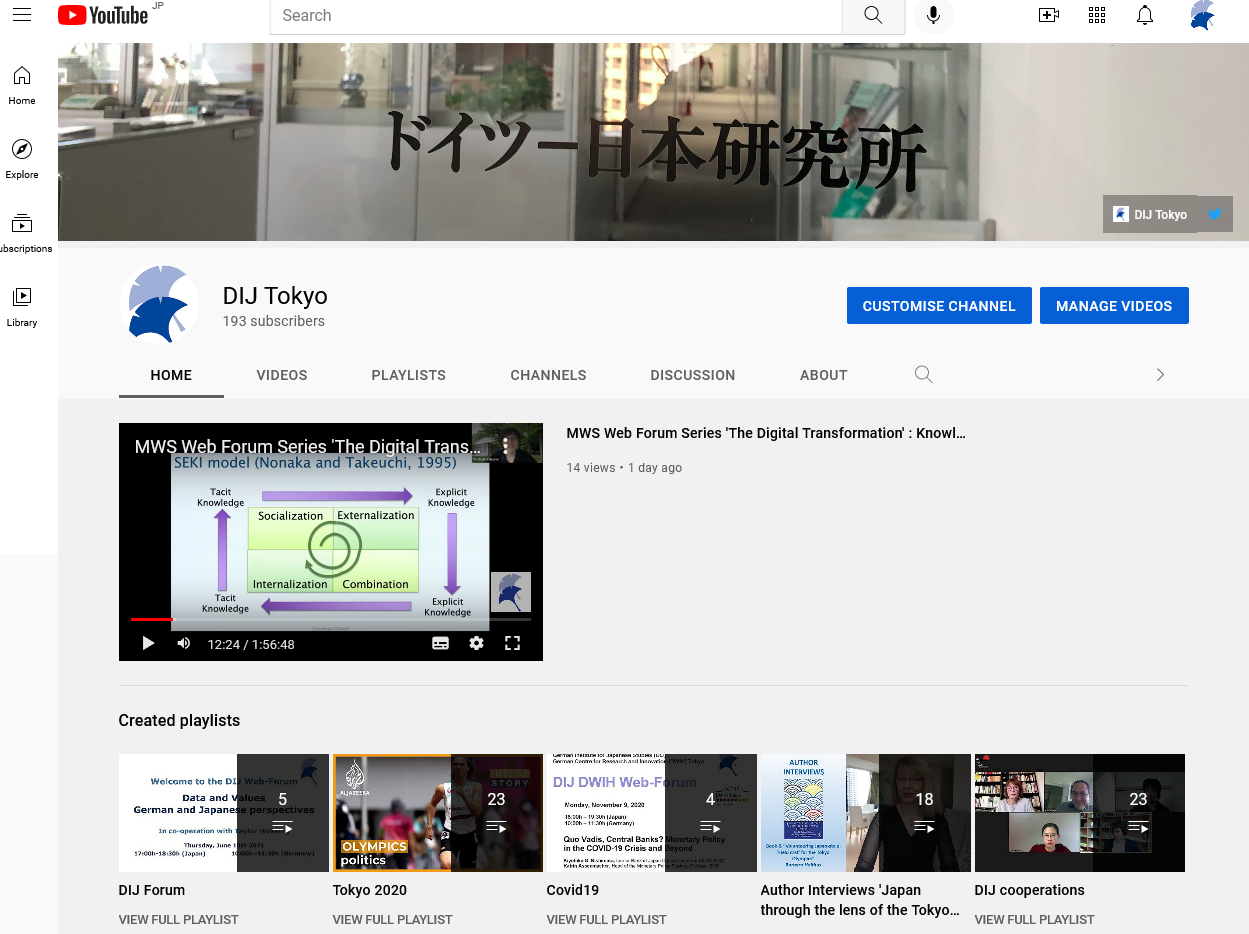The width and height of the screenshot is (1249, 934).
Task: Mute the video volume
Action: click(x=184, y=643)
